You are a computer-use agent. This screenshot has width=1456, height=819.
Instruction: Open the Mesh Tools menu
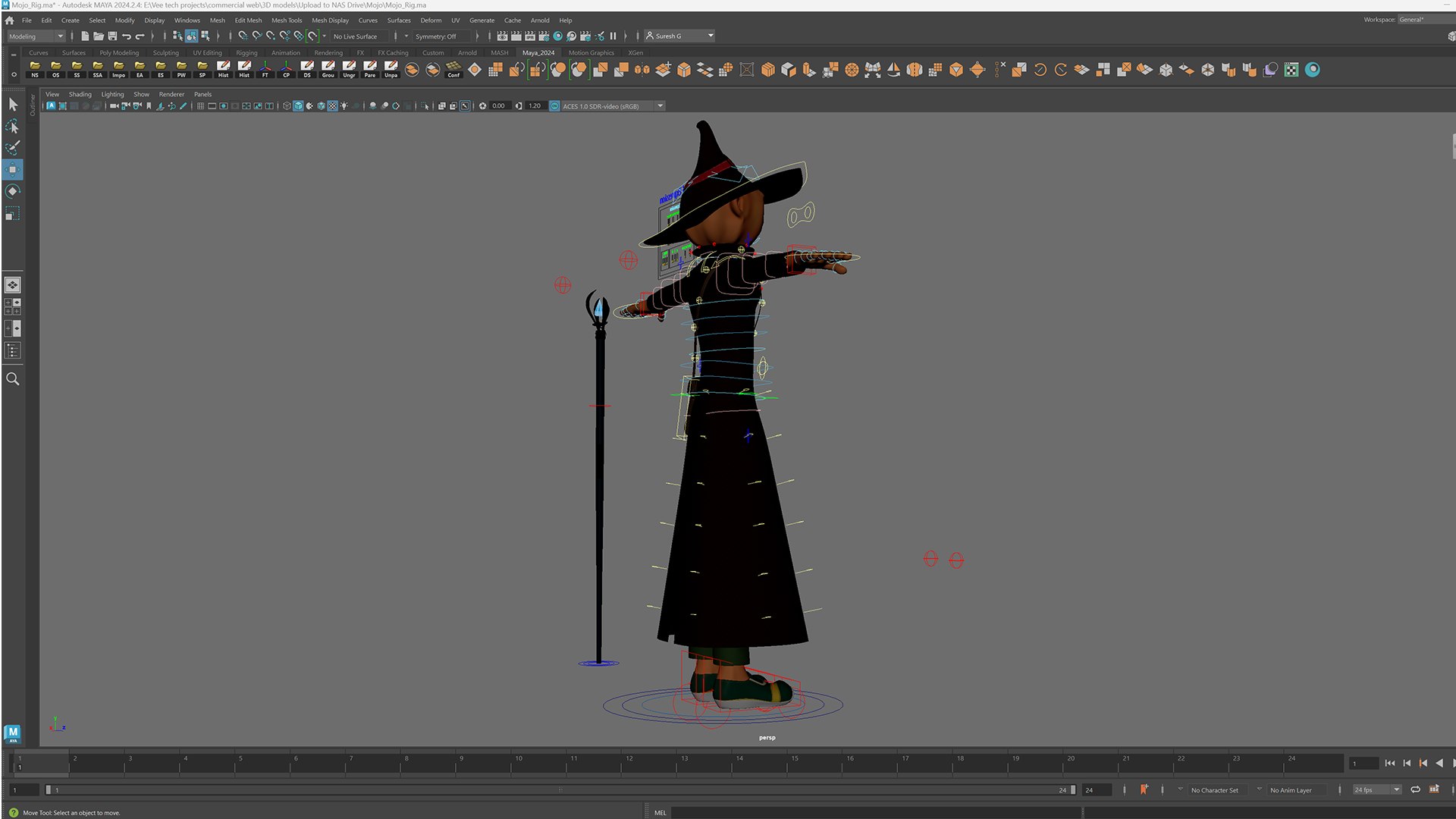(287, 20)
